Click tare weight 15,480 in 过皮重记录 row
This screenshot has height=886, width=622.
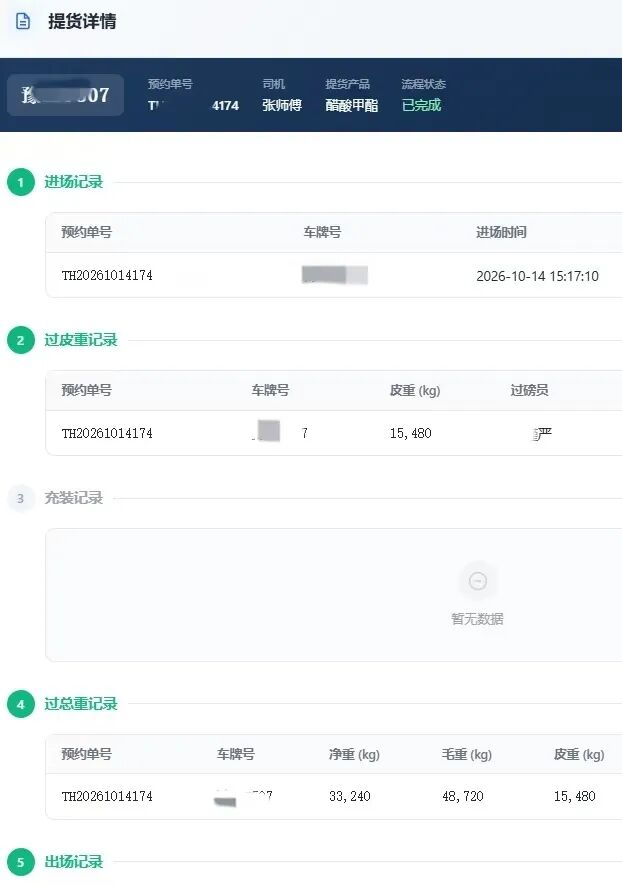point(411,433)
